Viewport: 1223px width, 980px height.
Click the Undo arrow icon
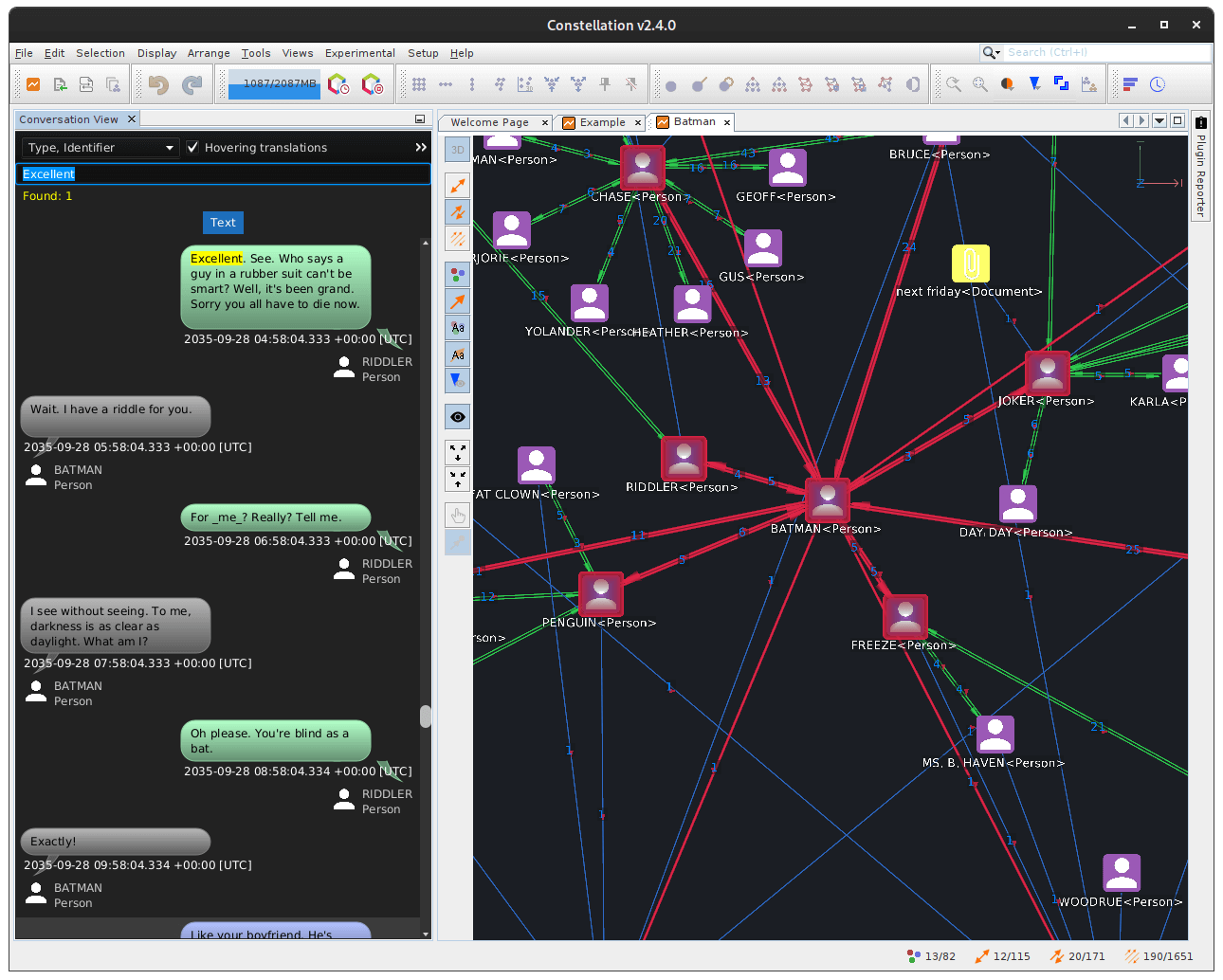158,84
